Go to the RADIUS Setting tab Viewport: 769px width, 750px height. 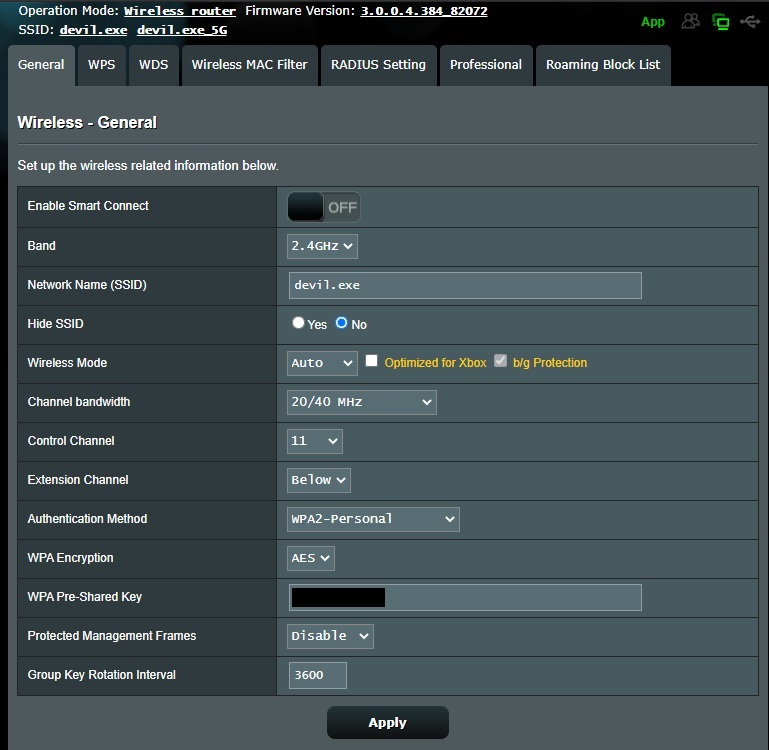(378, 65)
